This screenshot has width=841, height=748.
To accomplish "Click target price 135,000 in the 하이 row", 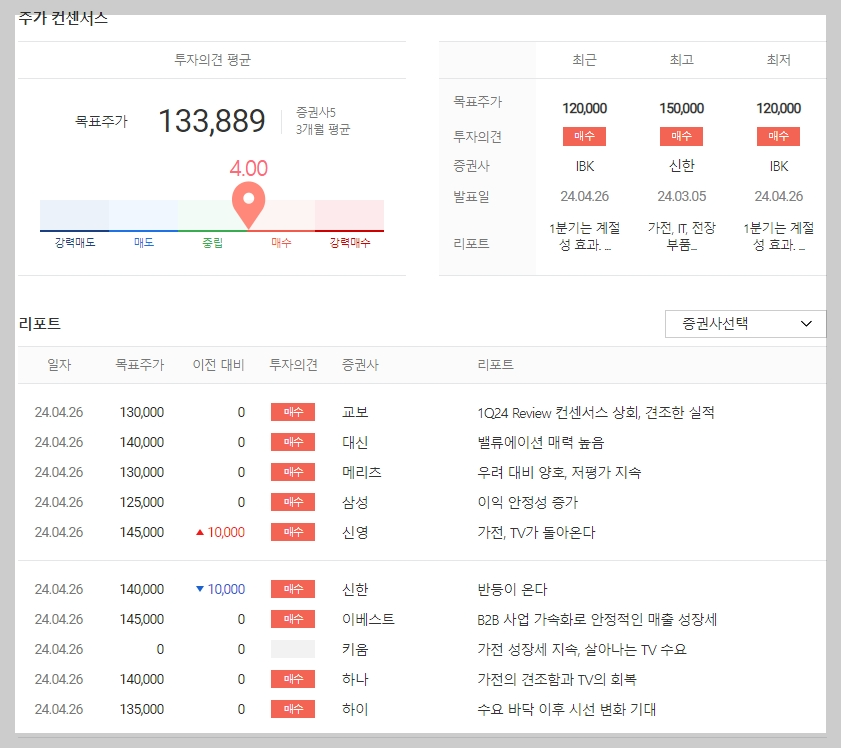I will 142,709.
